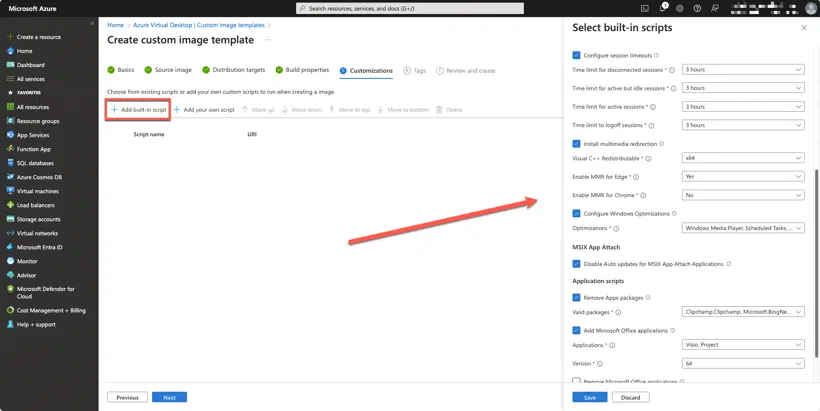This screenshot has width=820, height=411.
Task: Click info icon beside Configure session timeouts
Action: (x=656, y=55)
